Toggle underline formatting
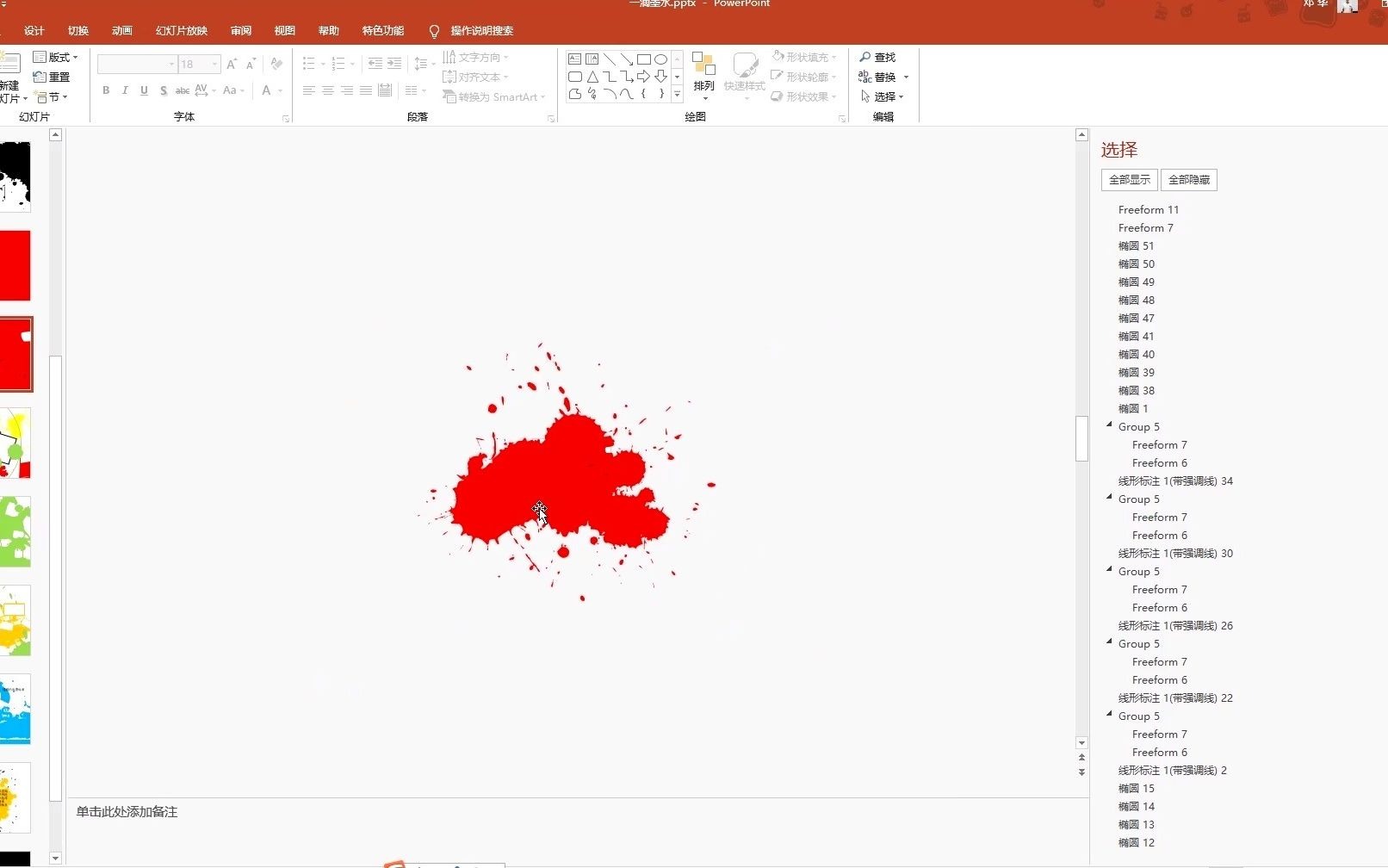Image resolution: width=1388 pixels, height=868 pixels. [x=144, y=90]
